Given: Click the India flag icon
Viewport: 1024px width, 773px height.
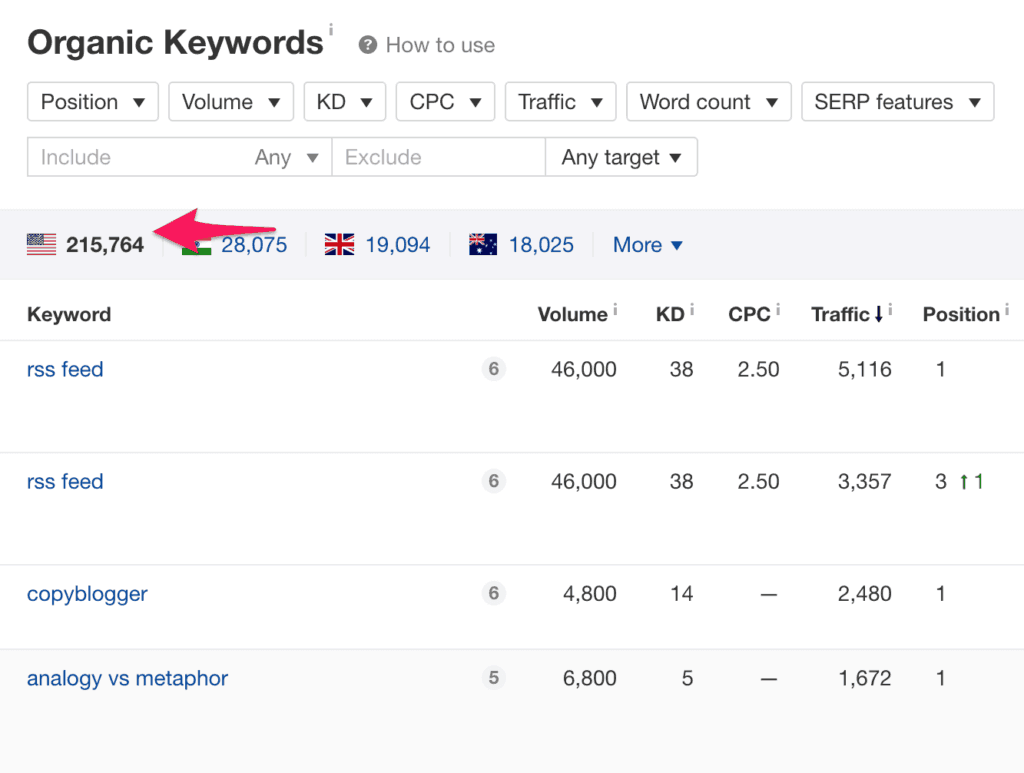Looking at the screenshot, I should [x=196, y=244].
